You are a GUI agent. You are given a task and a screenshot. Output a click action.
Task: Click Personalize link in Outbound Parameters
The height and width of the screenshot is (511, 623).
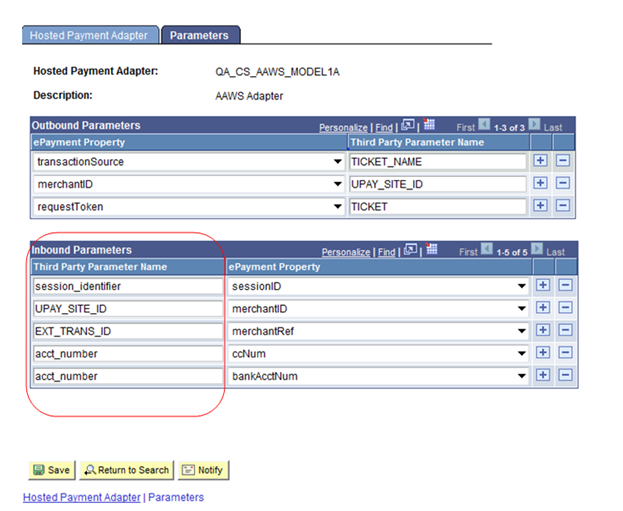click(x=343, y=128)
